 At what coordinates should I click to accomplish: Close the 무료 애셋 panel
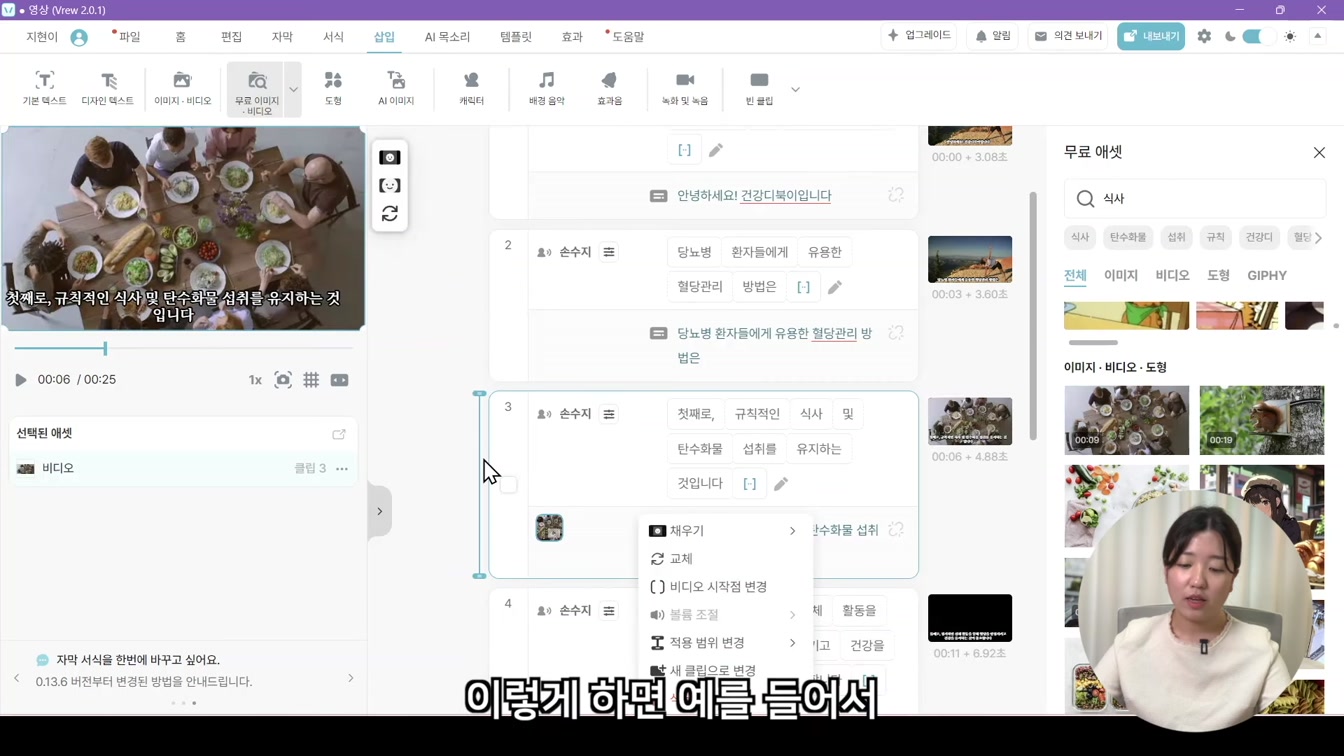(1319, 153)
